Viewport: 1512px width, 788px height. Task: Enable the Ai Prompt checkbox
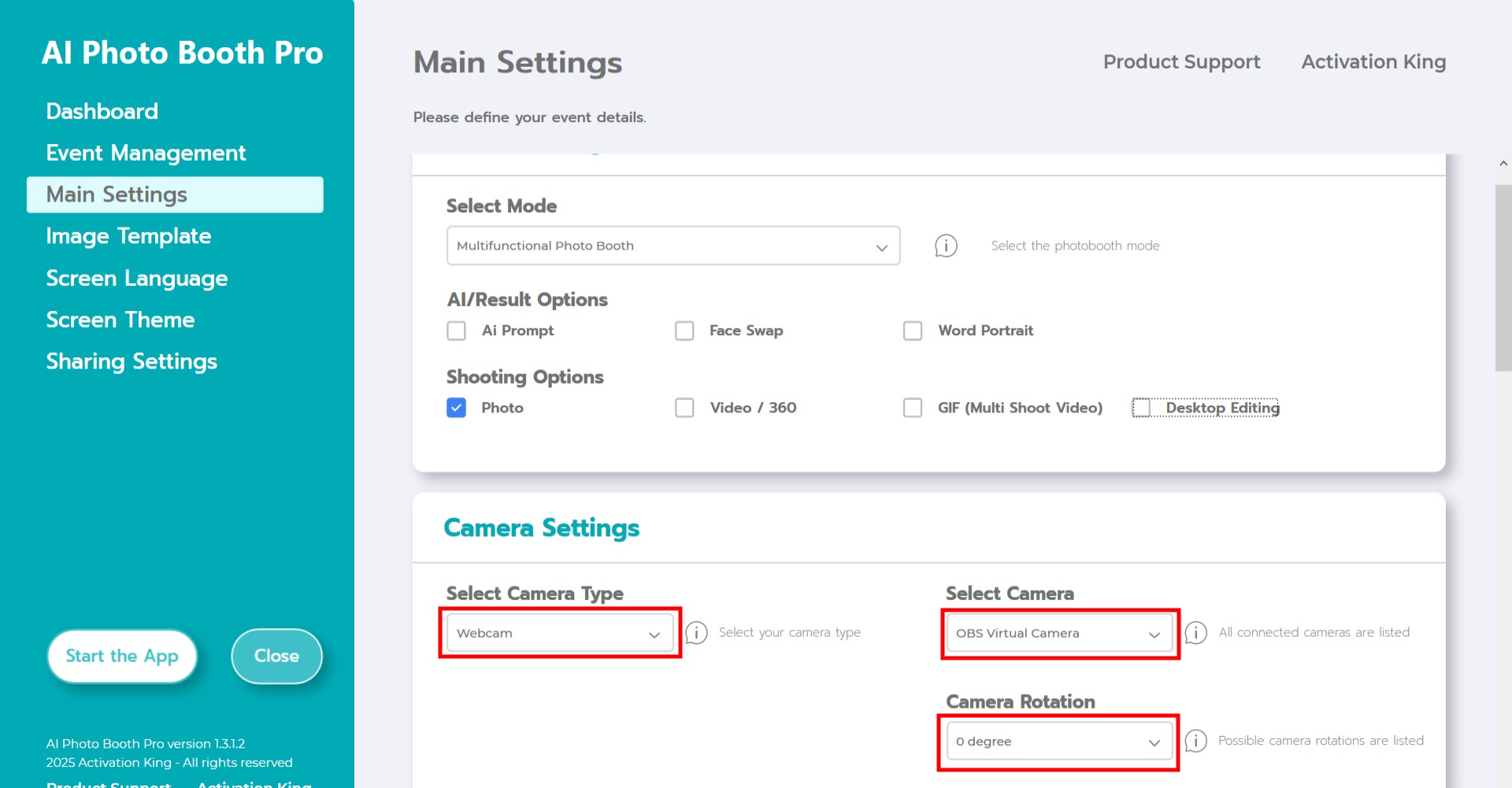[457, 331]
